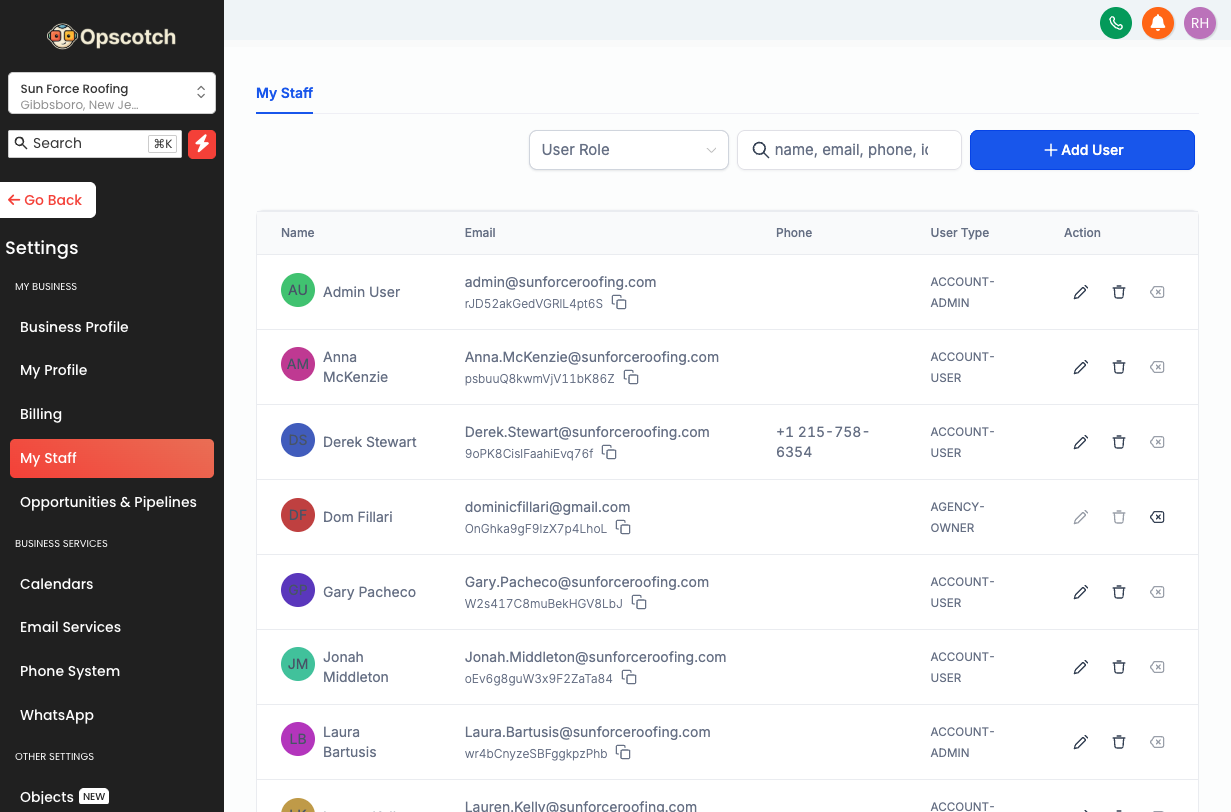Open the RH user avatar menu
This screenshot has height=812, width=1231.
click(x=1199, y=23)
